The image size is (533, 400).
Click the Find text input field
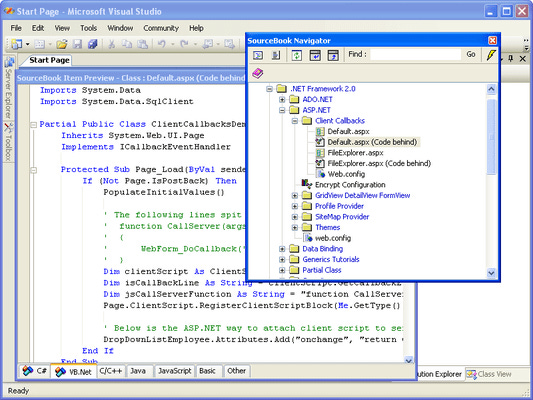(415, 54)
